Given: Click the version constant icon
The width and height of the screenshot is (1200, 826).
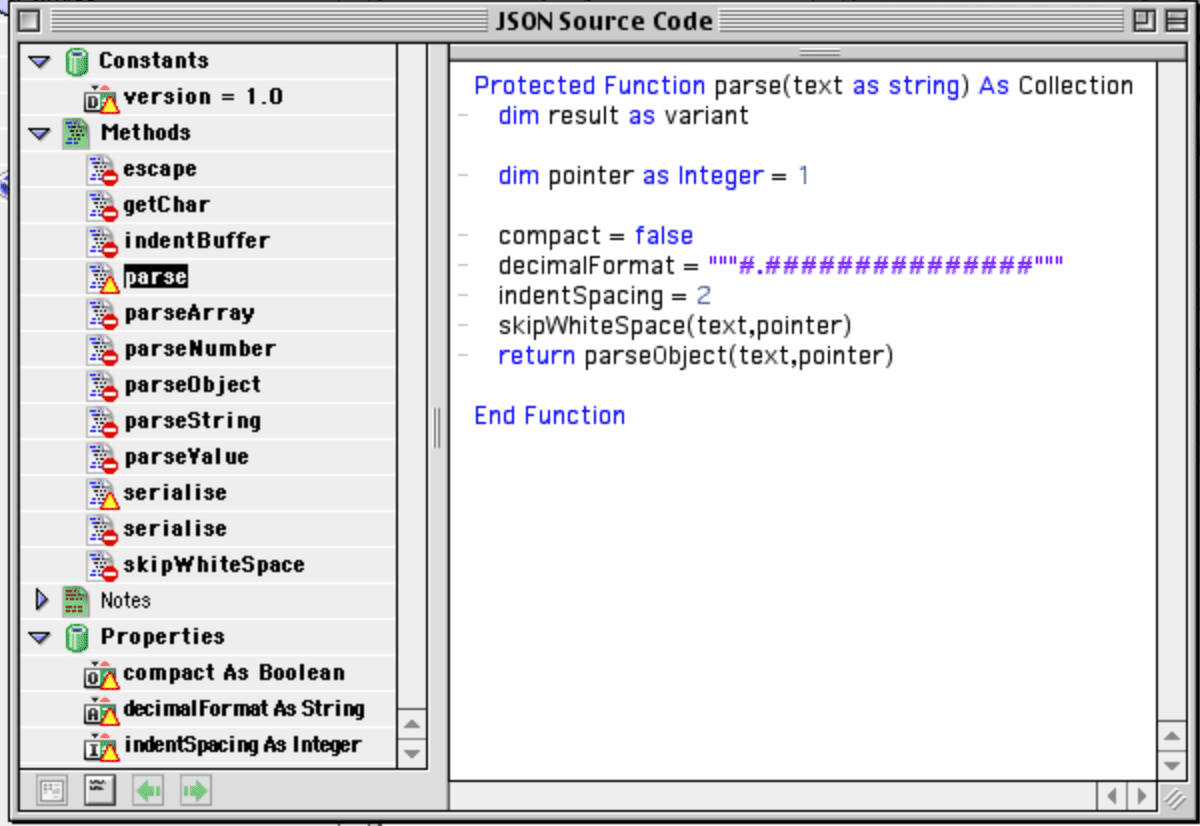Looking at the screenshot, I should (x=102, y=97).
